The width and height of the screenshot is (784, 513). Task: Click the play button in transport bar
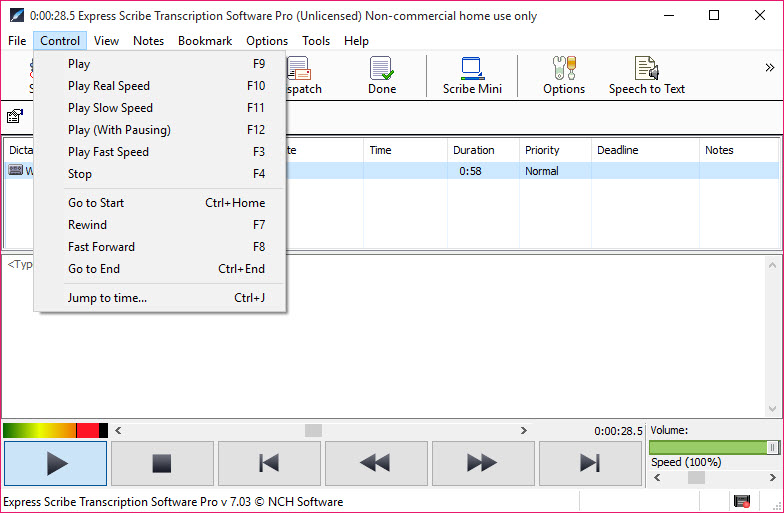tap(56, 463)
